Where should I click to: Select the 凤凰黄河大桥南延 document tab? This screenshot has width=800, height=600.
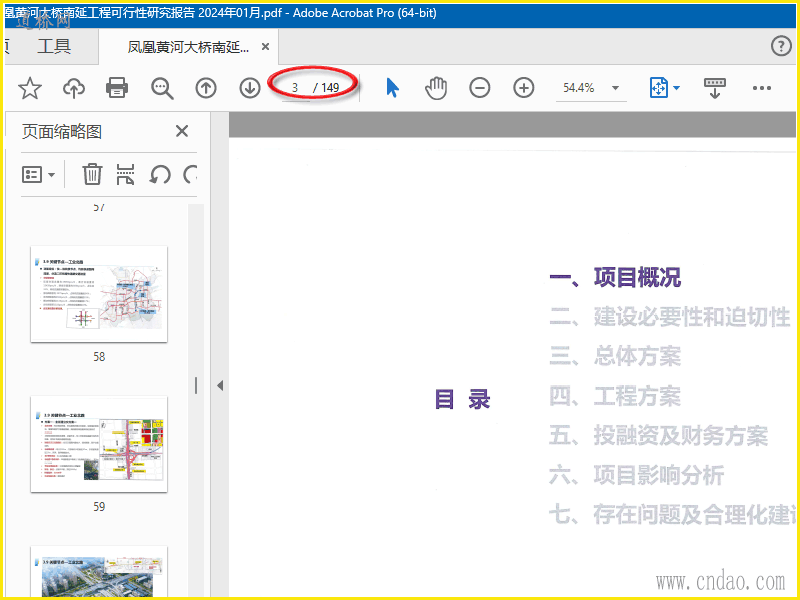click(188, 47)
